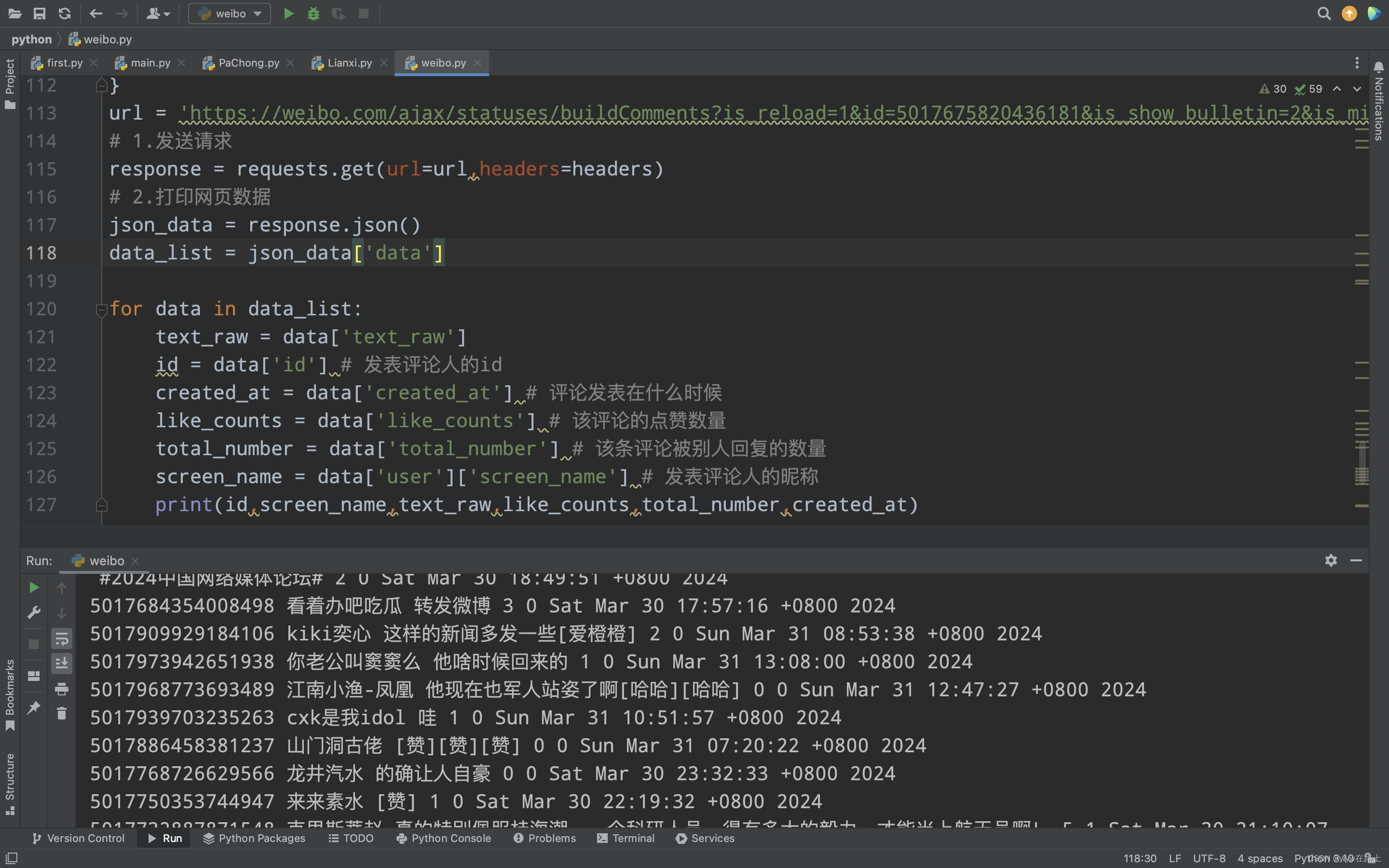The height and width of the screenshot is (868, 1389).
Task: Click the stop button in top toolbar
Action: 363,13
